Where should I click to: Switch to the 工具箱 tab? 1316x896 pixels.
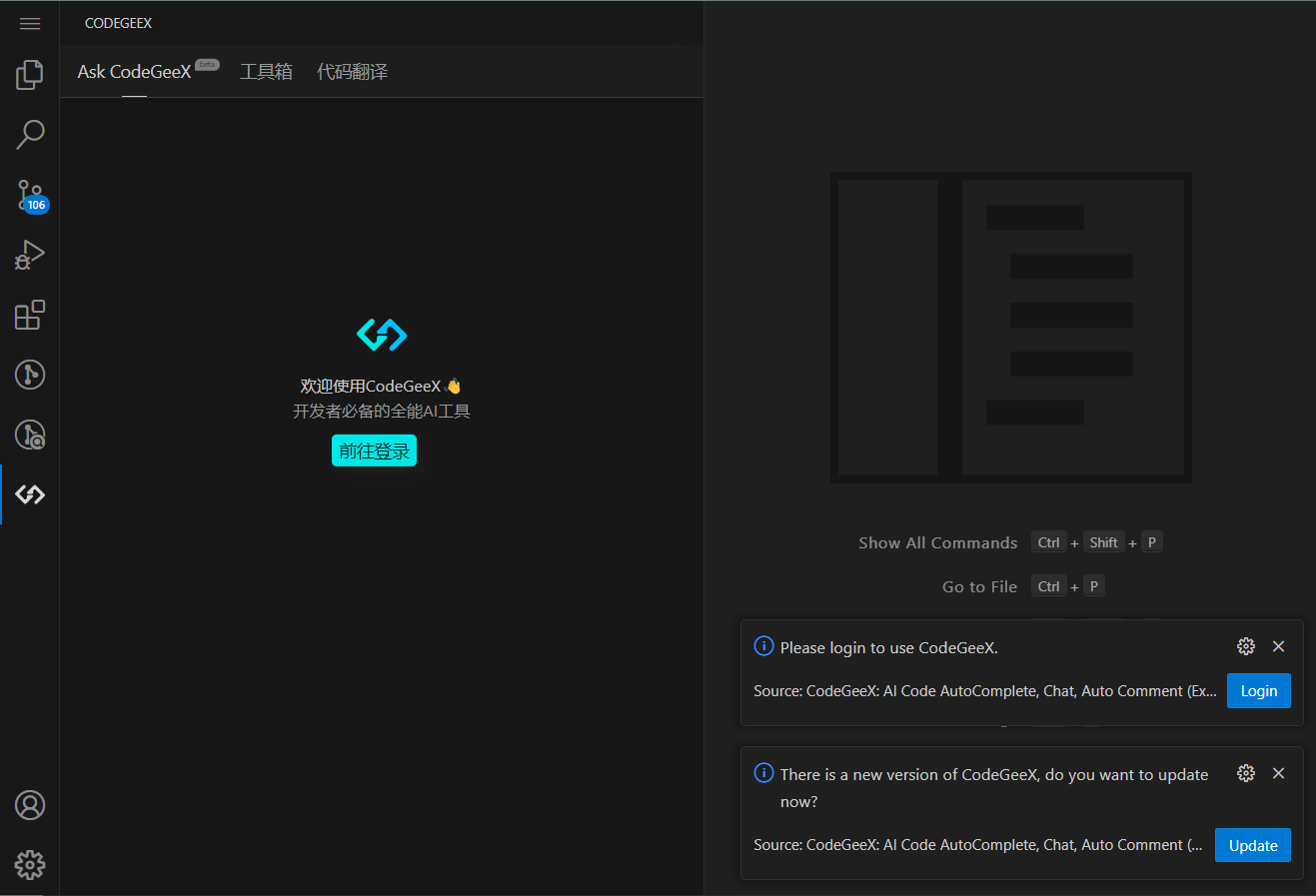(x=266, y=72)
